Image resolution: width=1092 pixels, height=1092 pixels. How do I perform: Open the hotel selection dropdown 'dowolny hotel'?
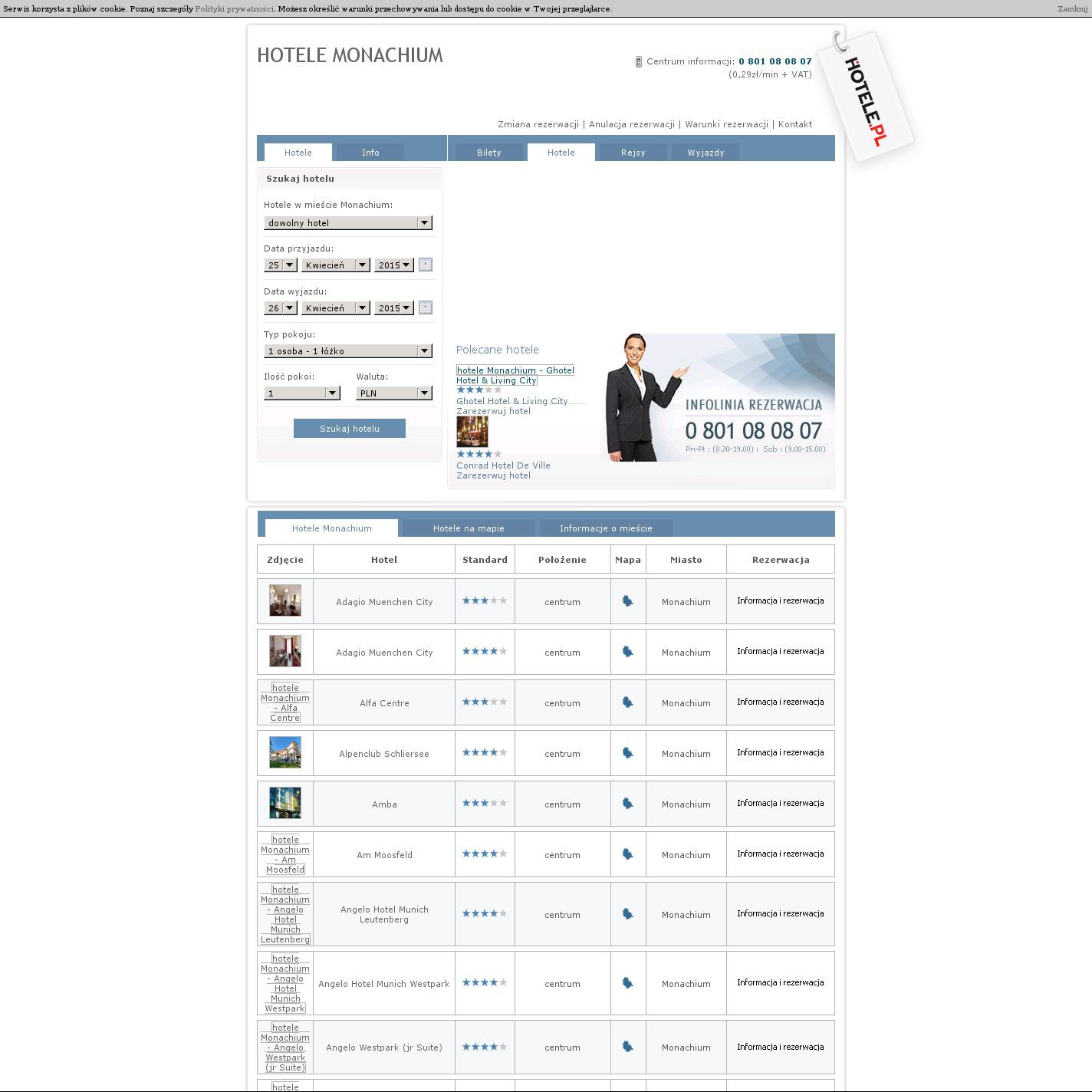coord(348,222)
